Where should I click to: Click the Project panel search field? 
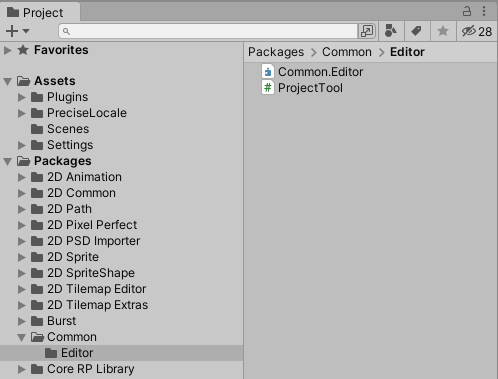(208, 31)
